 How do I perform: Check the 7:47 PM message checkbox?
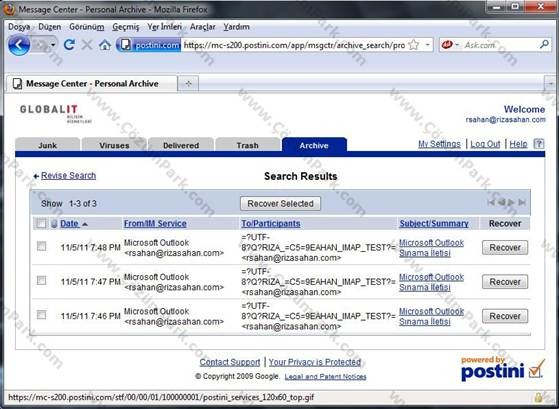tap(41, 280)
